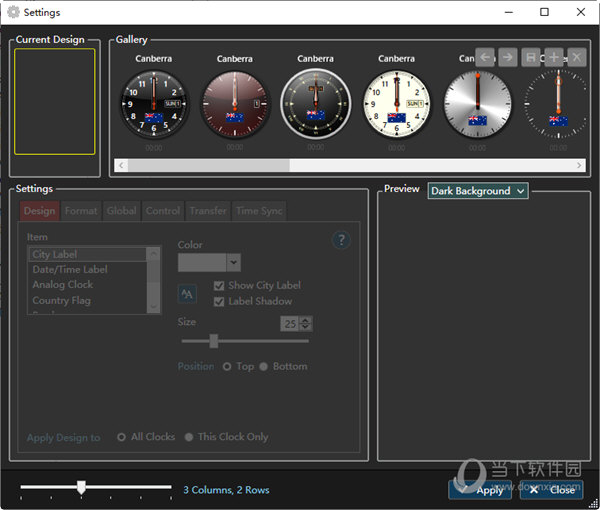Expand the Color dropdown
600x510 pixels.
[233, 263]
